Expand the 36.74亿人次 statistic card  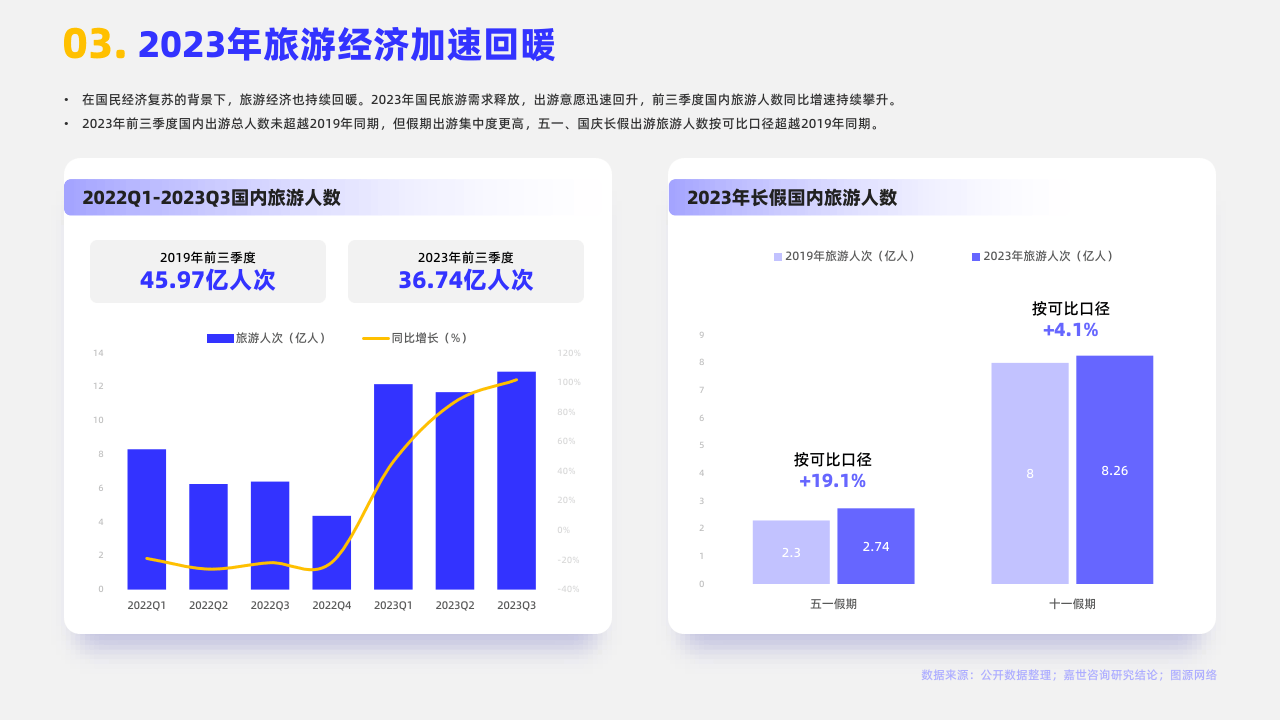(466, 271)
